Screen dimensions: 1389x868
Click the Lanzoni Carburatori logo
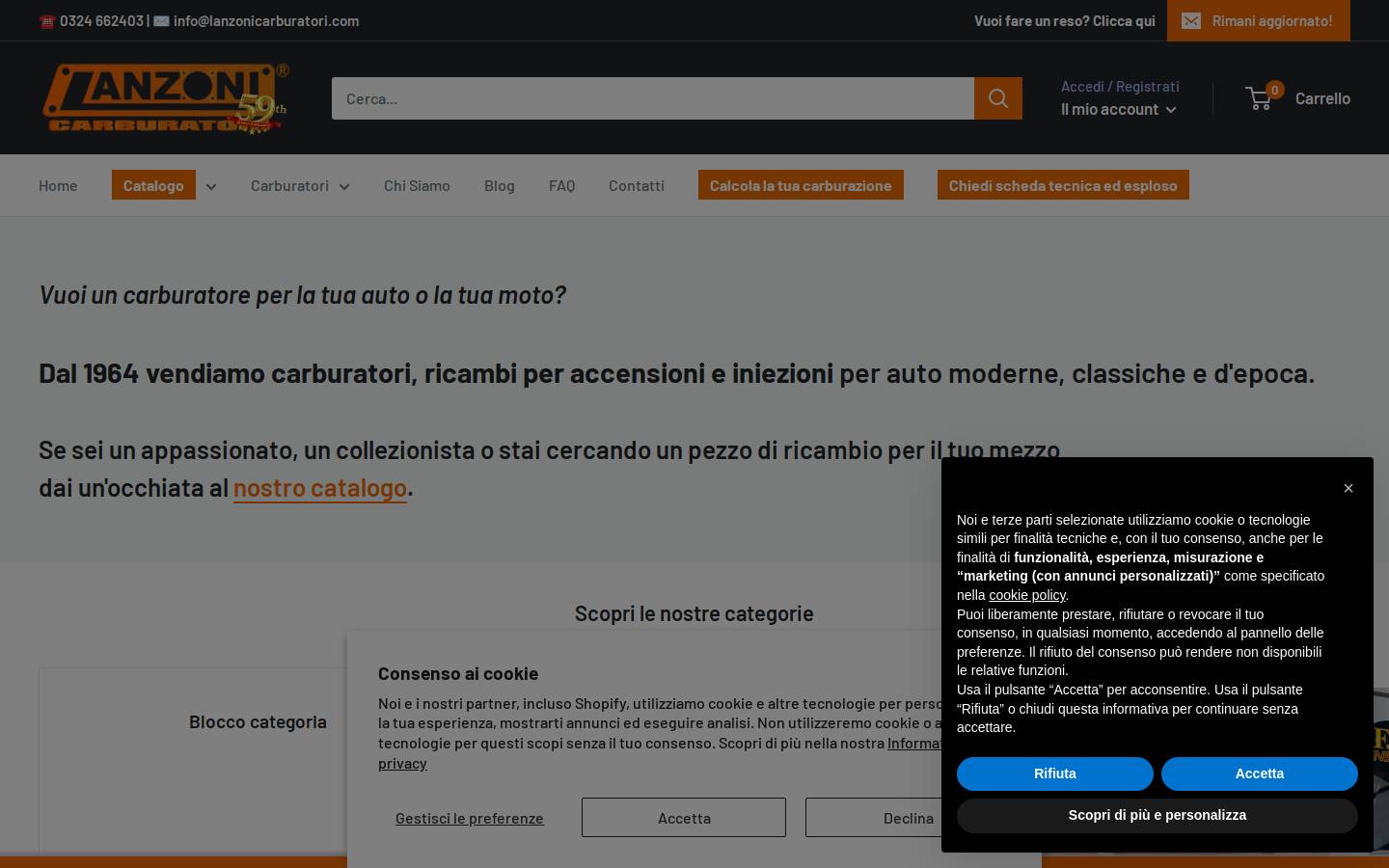pyautogui.click(x=165, y=98)
